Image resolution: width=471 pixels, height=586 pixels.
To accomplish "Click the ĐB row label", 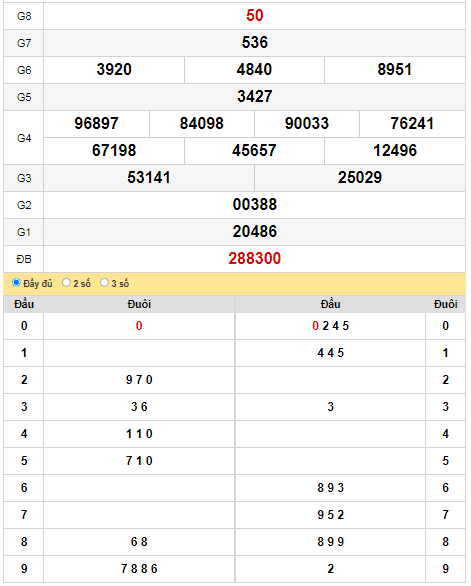I will (24, 259).
